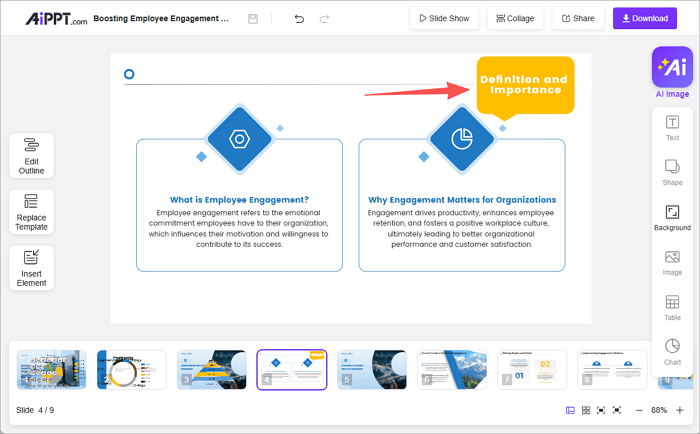Image resolution: width=700 pixels, height=434 pixels.
Task: Select slide 8 thumbnail
Action: (612, 369)
